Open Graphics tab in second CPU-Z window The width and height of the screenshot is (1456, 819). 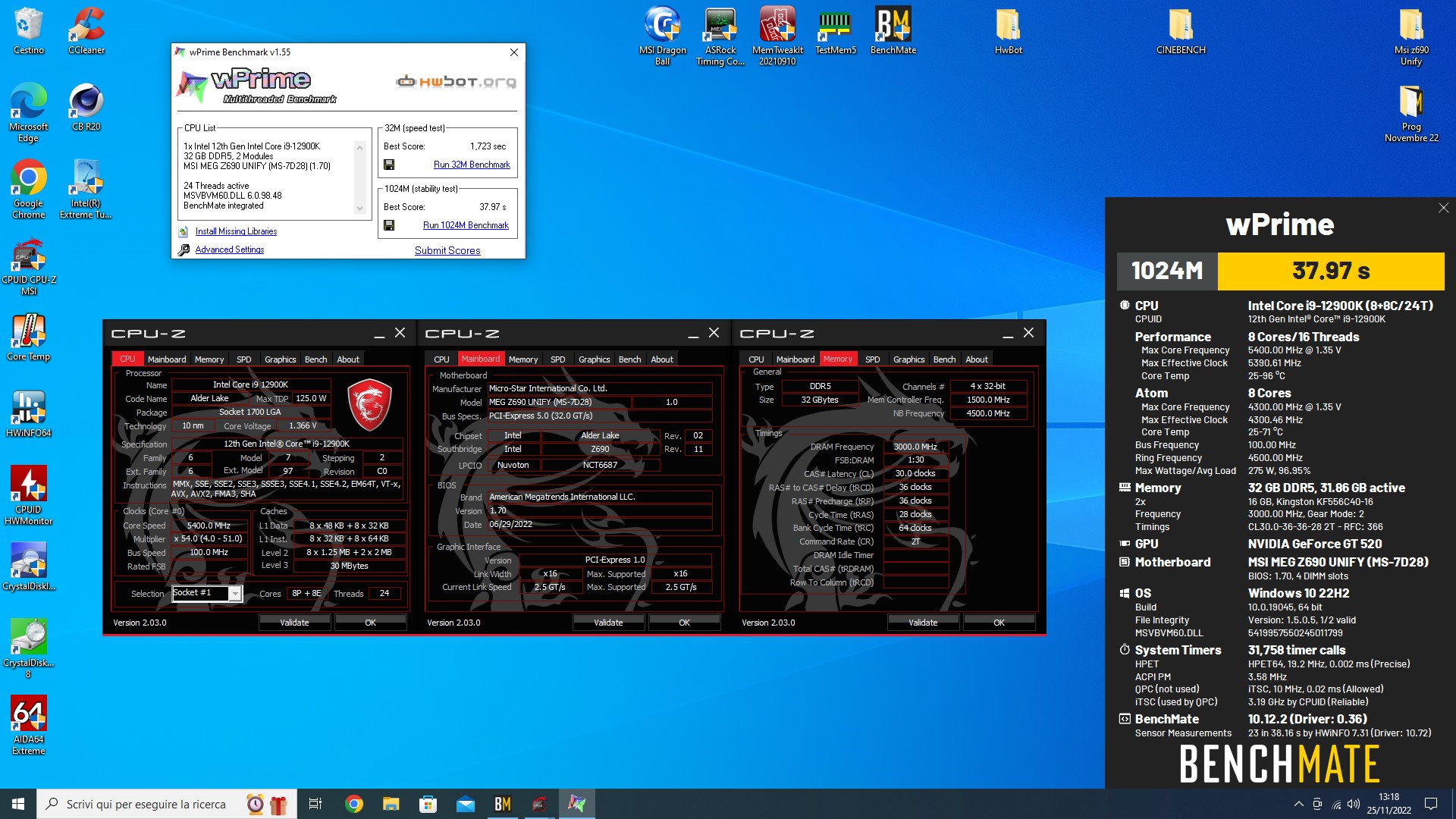[x=595, y=359]
